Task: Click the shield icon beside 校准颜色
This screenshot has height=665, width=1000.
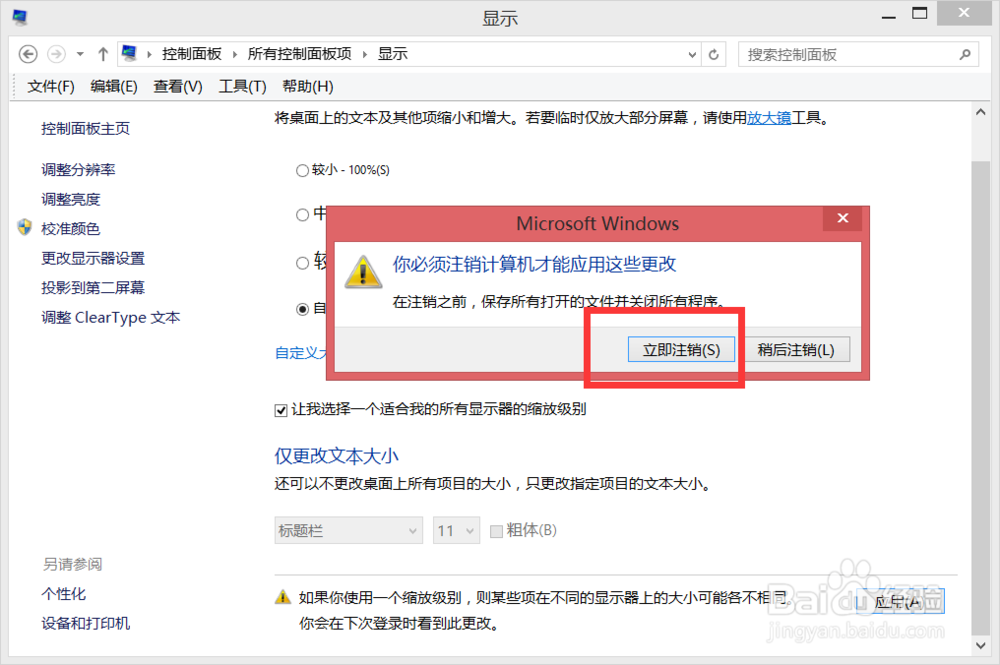Action: [x=24, y=228]
